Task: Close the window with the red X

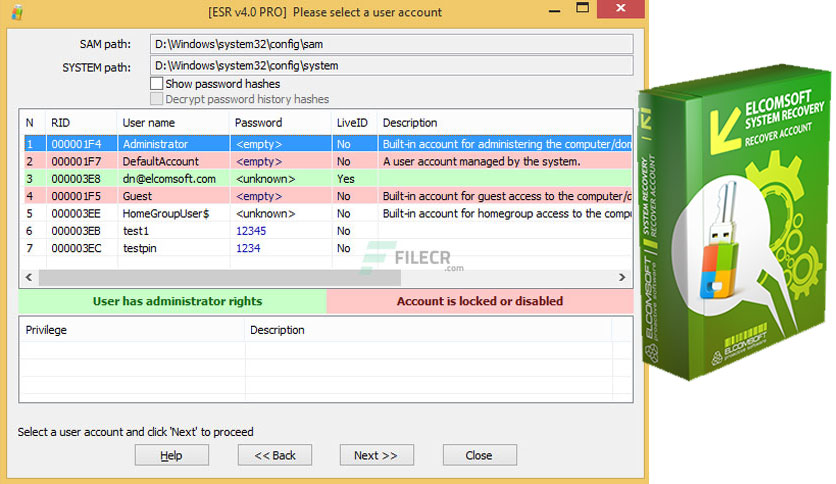Action: click(621, 9)
